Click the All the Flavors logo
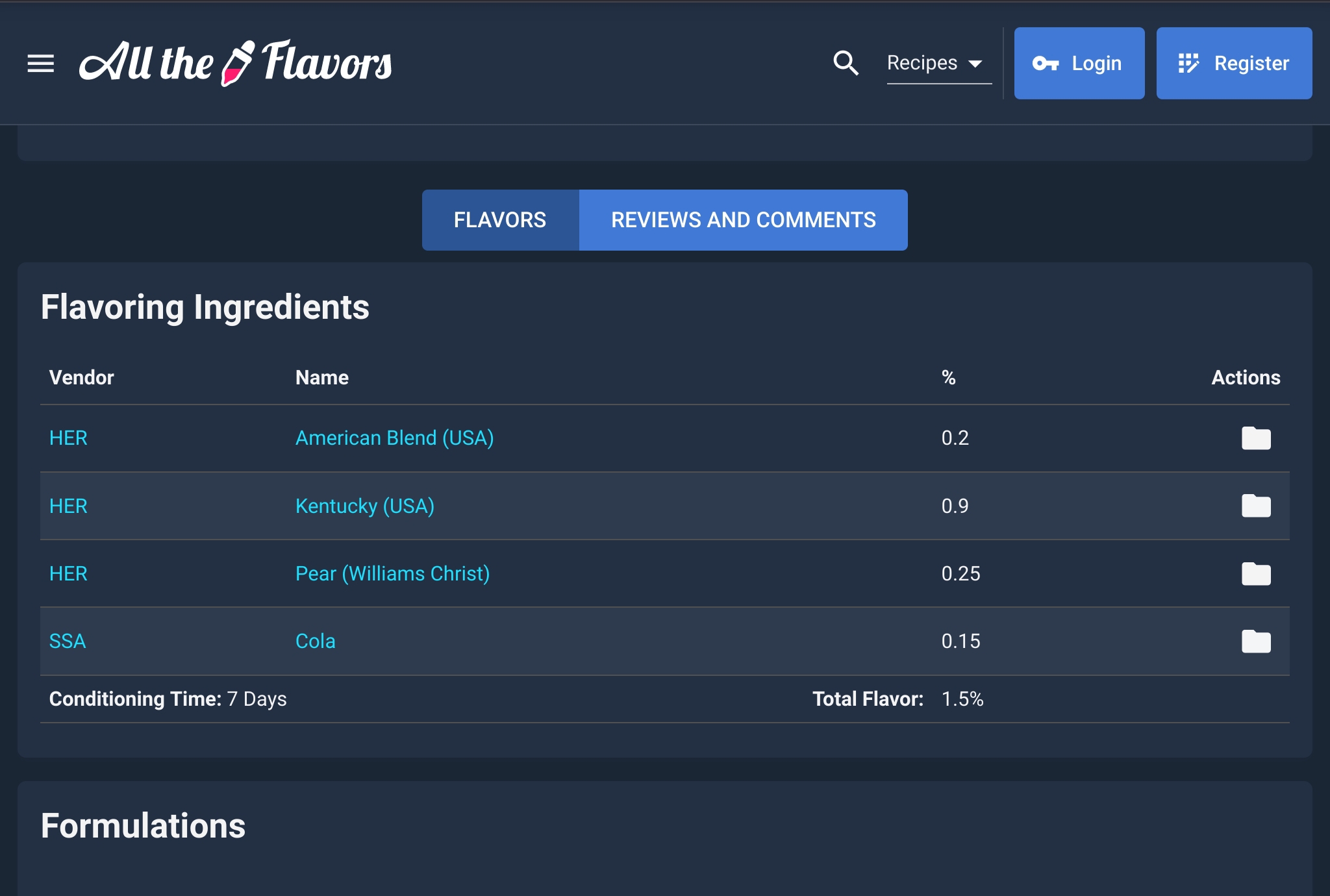Screen dimensions: 1330x896 (235, 63)
